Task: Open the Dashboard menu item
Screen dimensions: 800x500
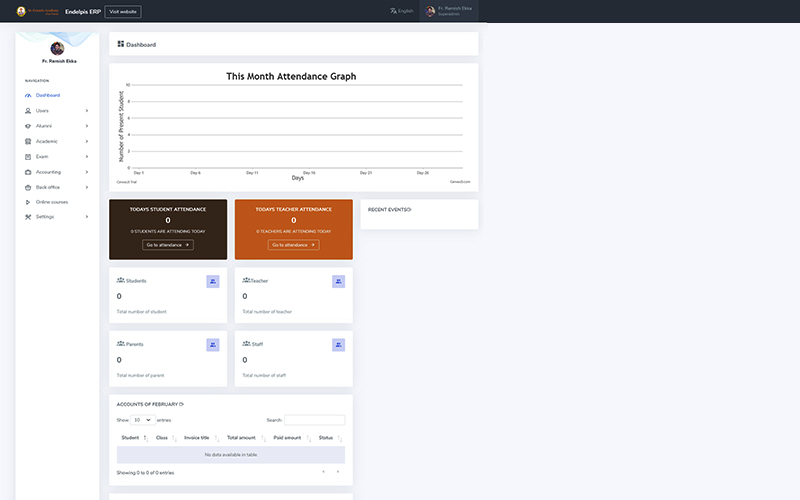Action: [48, 95]
